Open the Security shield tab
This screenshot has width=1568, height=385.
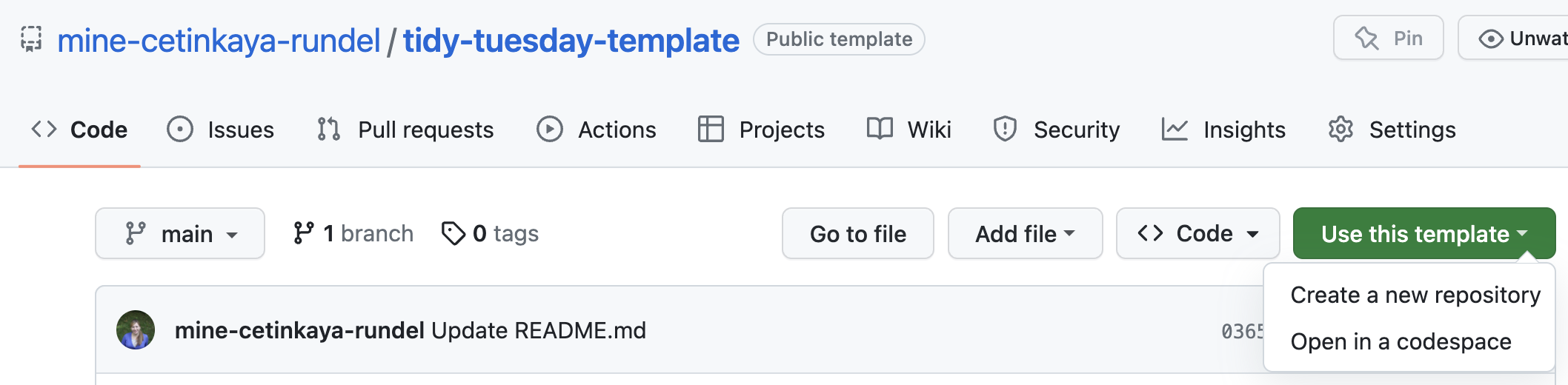[1056, 130]
